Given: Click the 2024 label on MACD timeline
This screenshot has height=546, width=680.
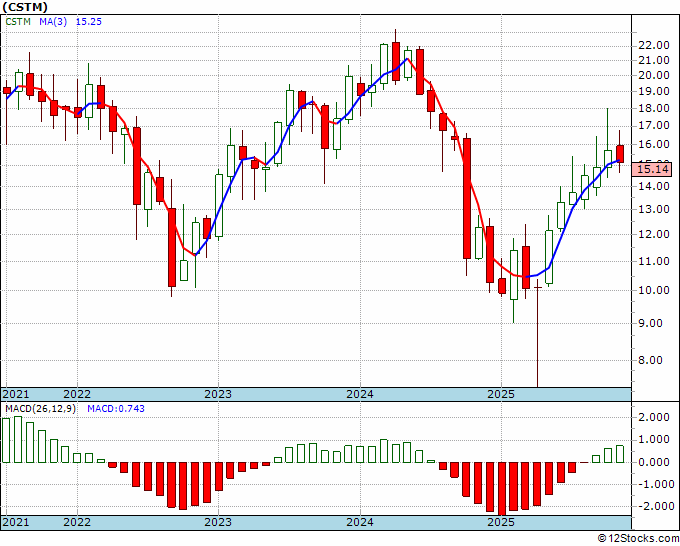Looking at the screenshot, I should click(x=360, y=522).
